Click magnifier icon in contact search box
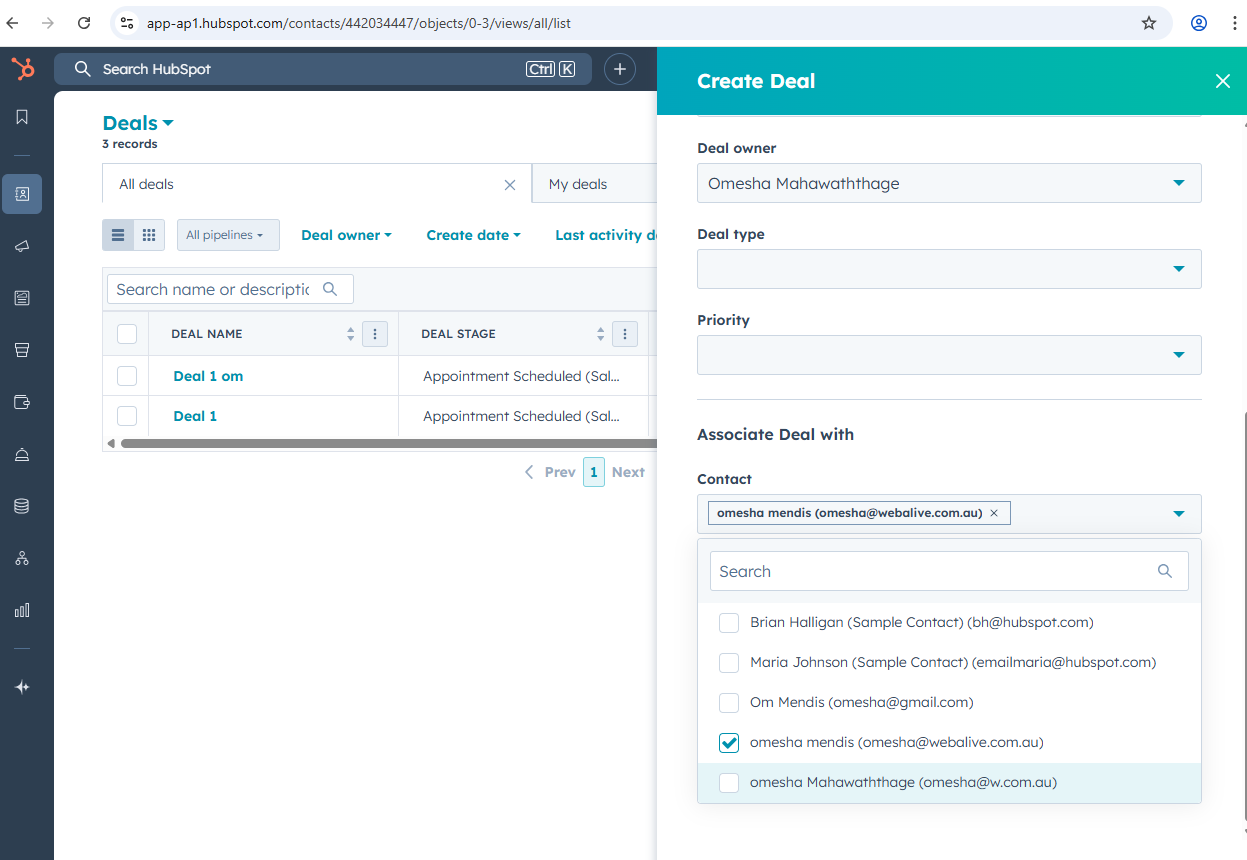Image resolution: width=1247 pixels, height=860 pixels. (1164, 571)
